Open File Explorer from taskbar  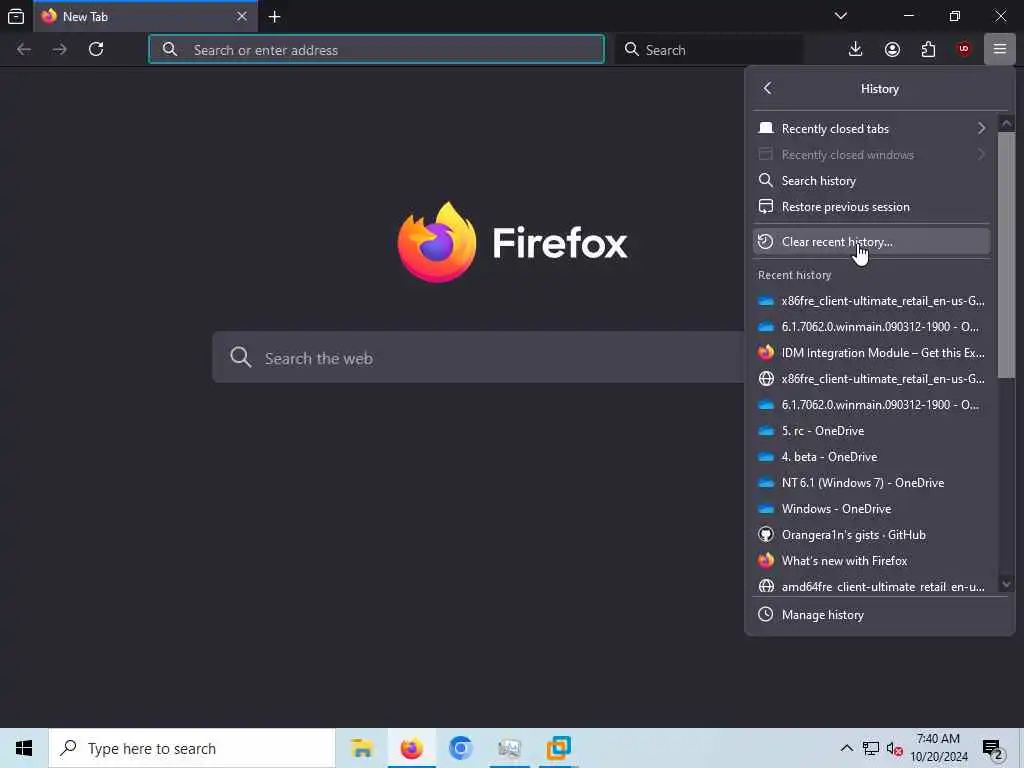[x=362, y=748]
